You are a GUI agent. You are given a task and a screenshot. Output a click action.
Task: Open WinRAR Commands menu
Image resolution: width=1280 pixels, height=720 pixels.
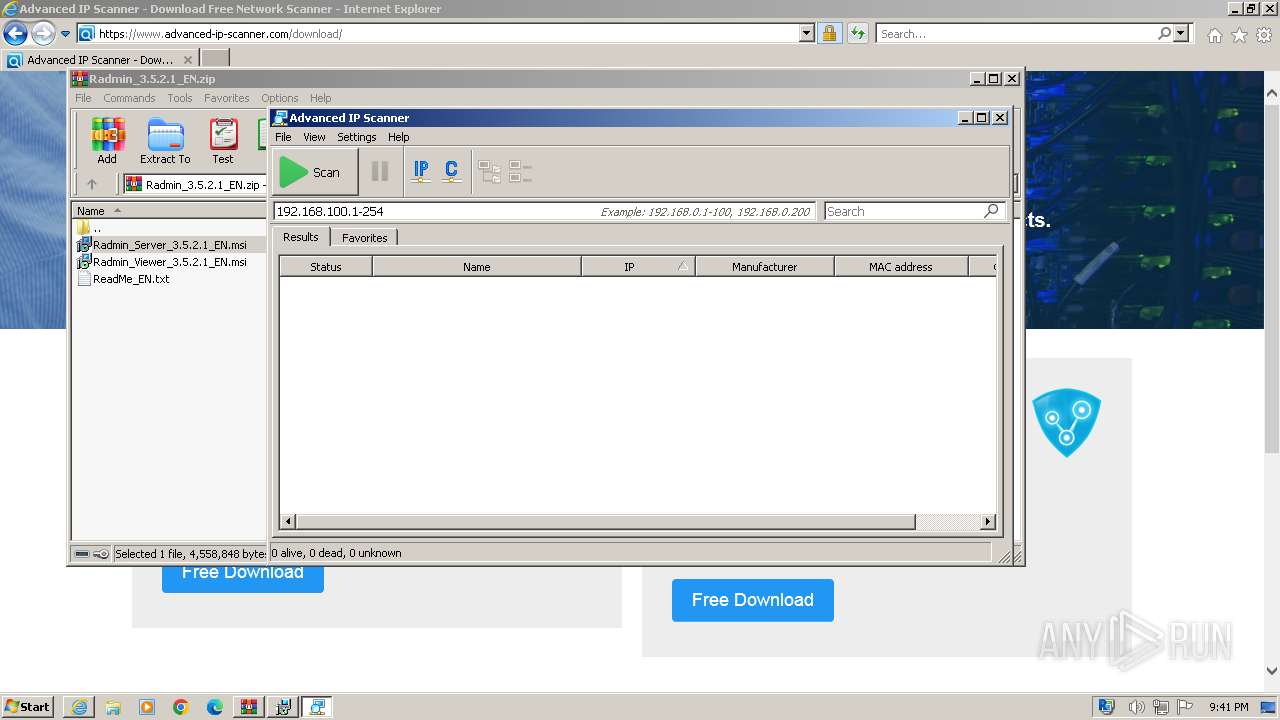(129, 98)
